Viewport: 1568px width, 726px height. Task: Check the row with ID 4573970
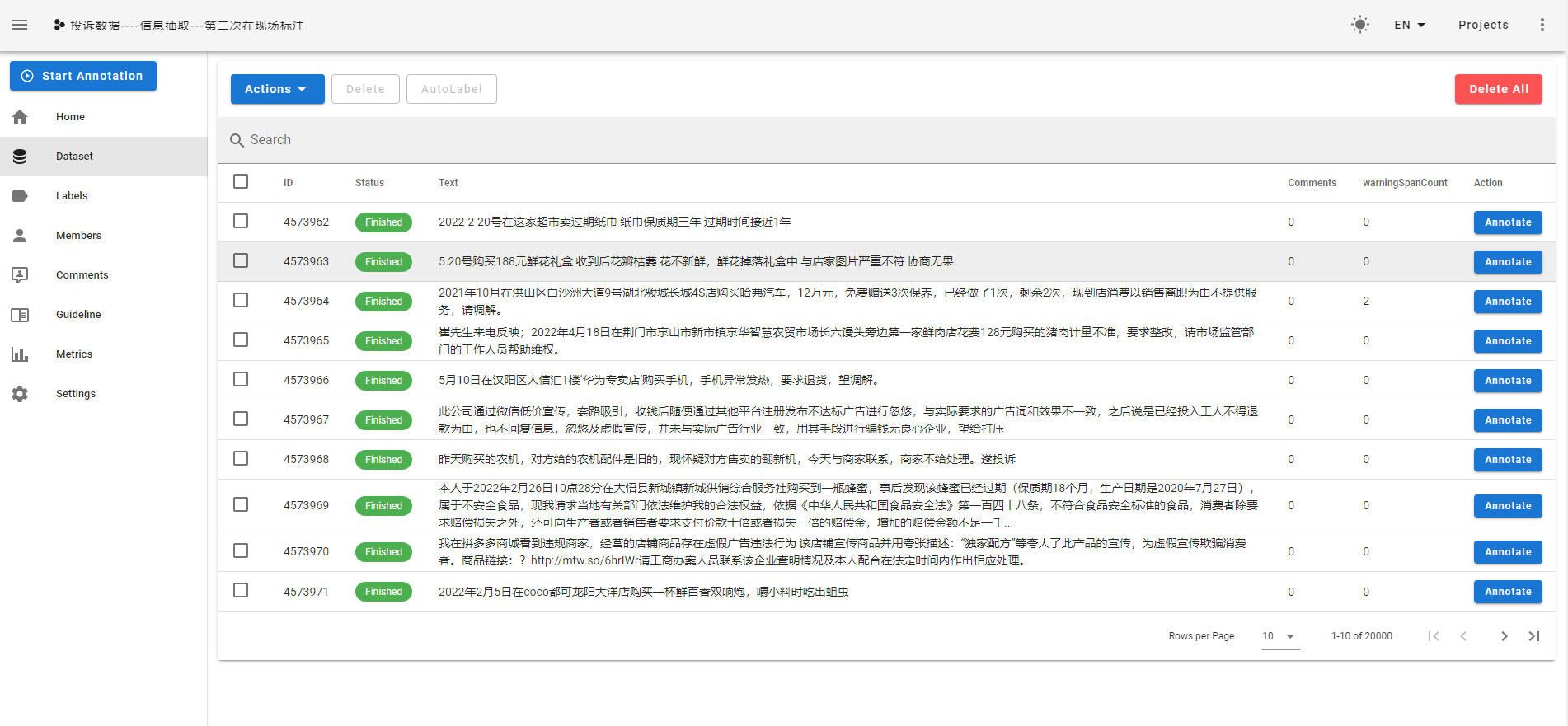[x=241, y=550]
